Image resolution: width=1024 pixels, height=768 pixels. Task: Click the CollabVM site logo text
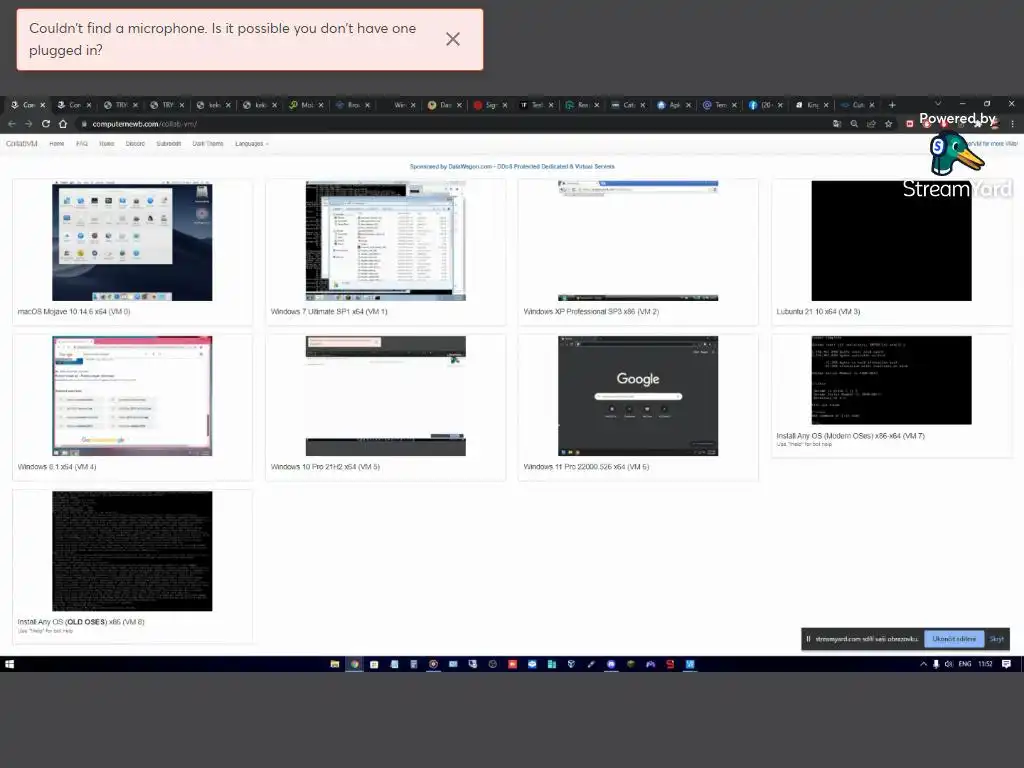(x=22, y=144)
